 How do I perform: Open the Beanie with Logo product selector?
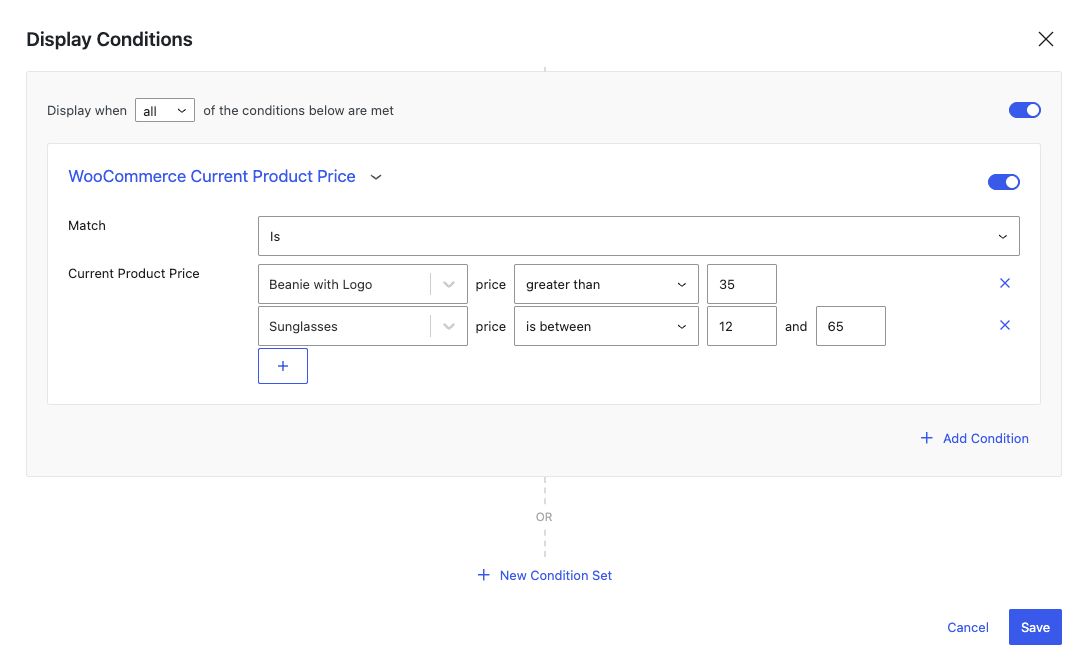point(362,284)
